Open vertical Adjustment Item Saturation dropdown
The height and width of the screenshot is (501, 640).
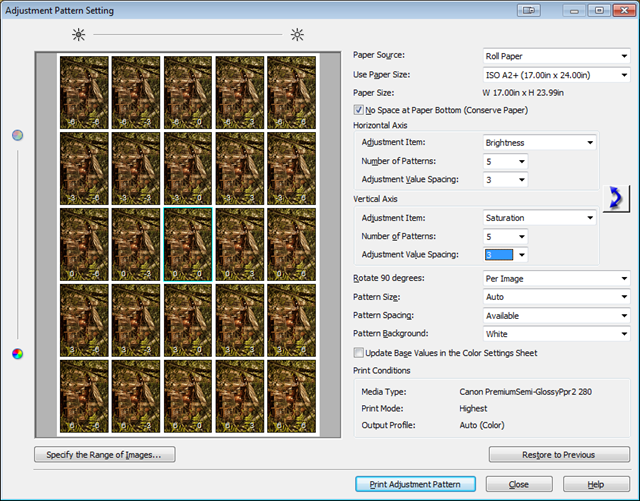tap(539, 218)
